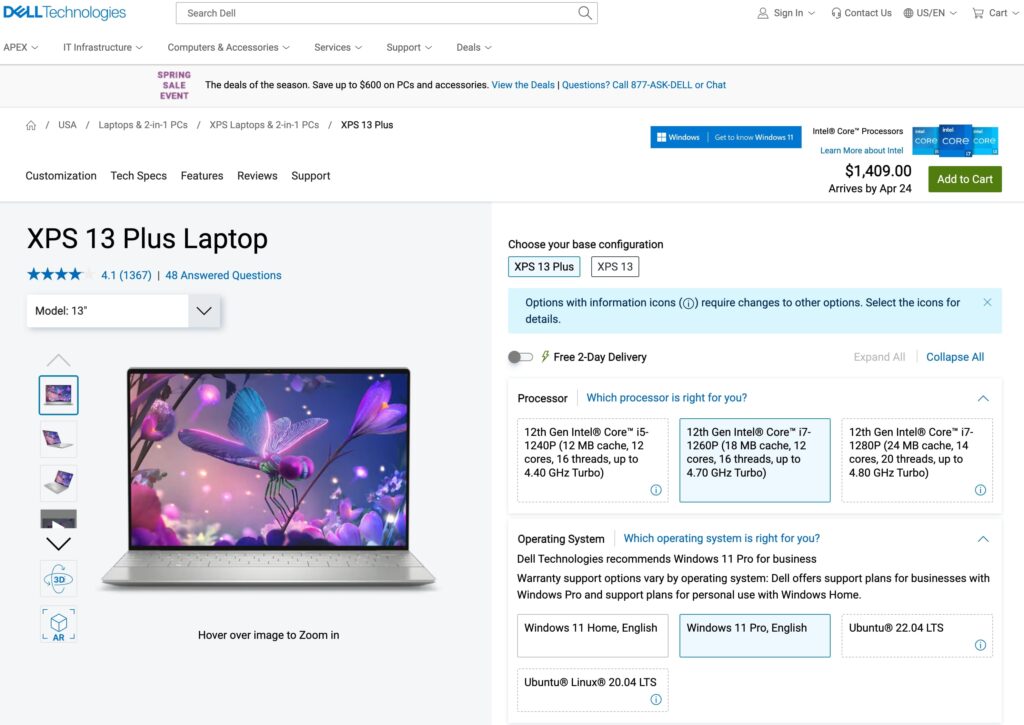Select the XPS 13 base configuration
The height and width of the screenshot is (725, 1024).
(615, 266)
